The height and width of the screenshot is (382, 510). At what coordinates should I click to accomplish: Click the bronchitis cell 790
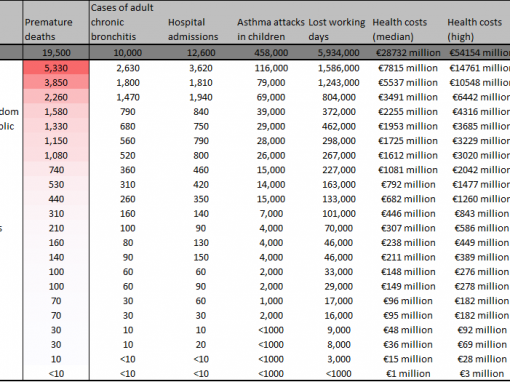point(128,112)
